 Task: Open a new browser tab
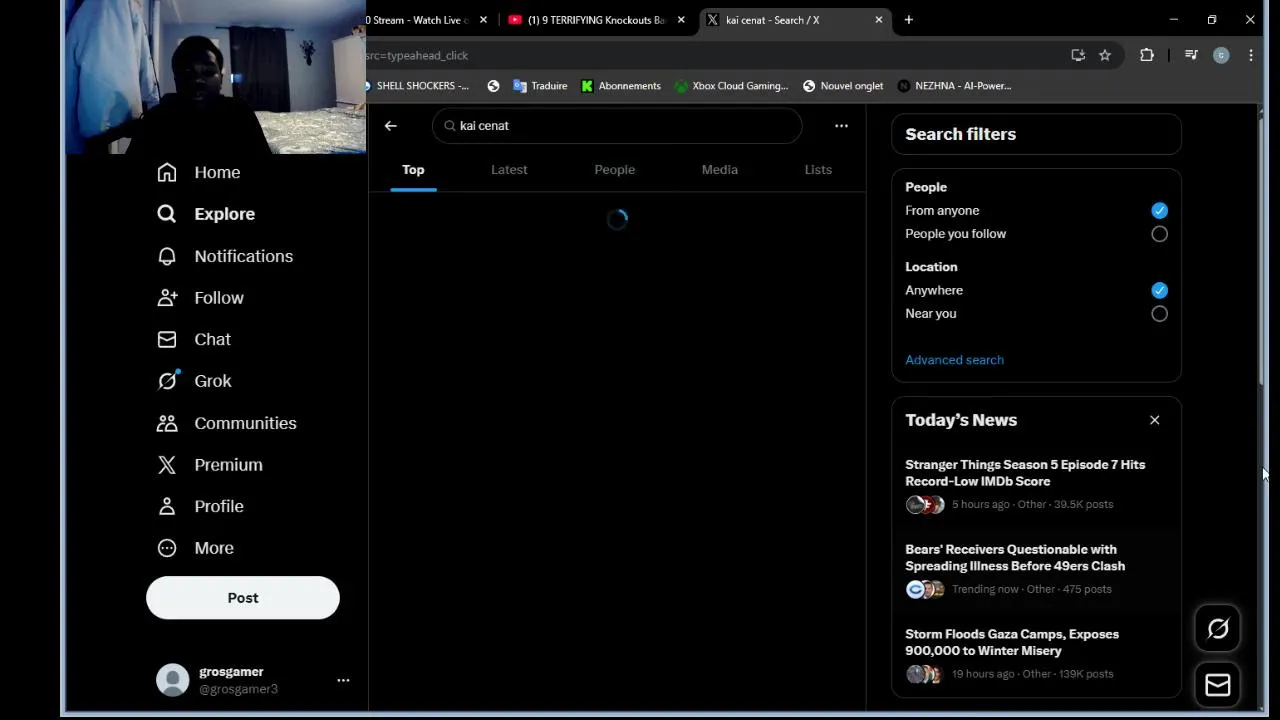[909, 20]
